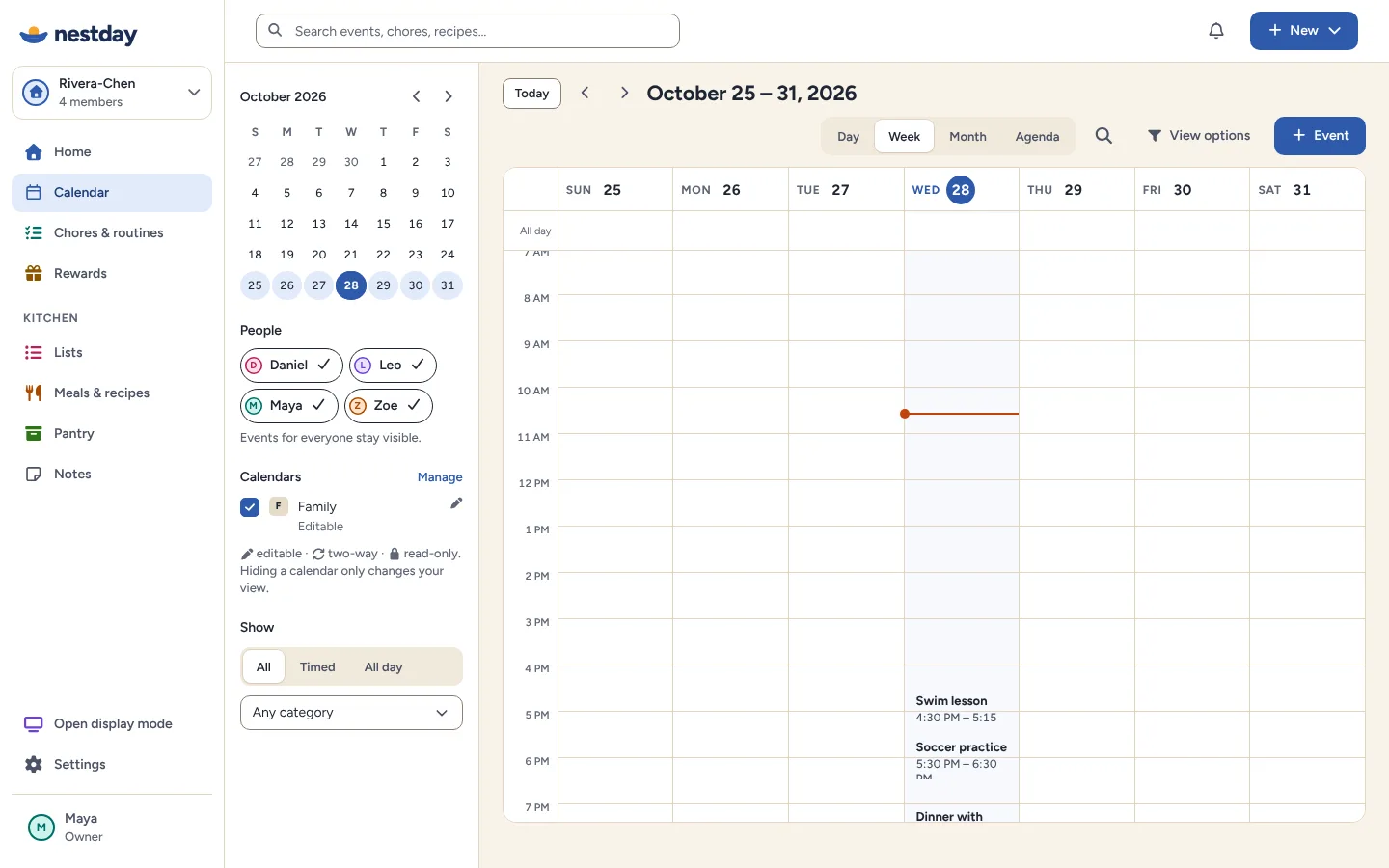Click the Manage calendars link
This screenshot has width=1389, height=868.
(440, 477)
